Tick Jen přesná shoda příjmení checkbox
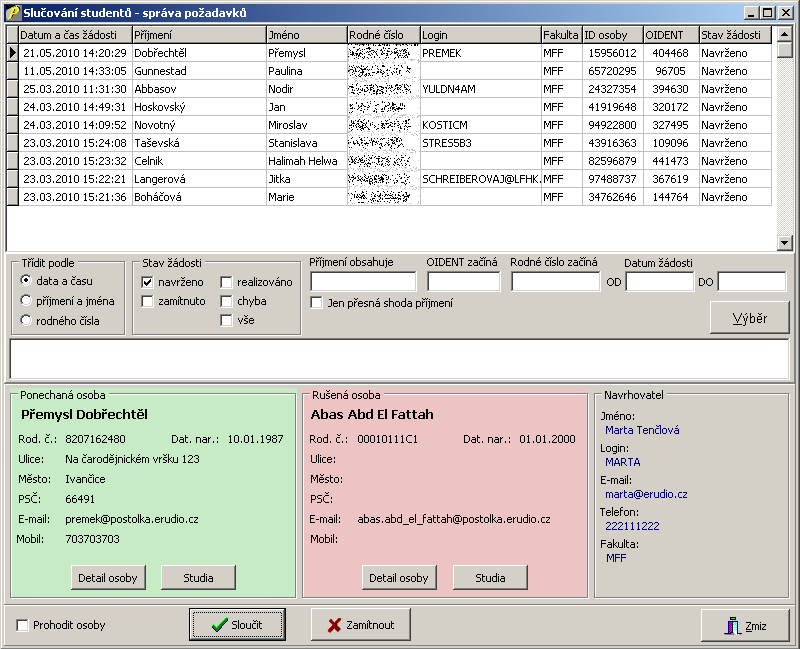The image size is (800, 649). (x=317, y=303)
